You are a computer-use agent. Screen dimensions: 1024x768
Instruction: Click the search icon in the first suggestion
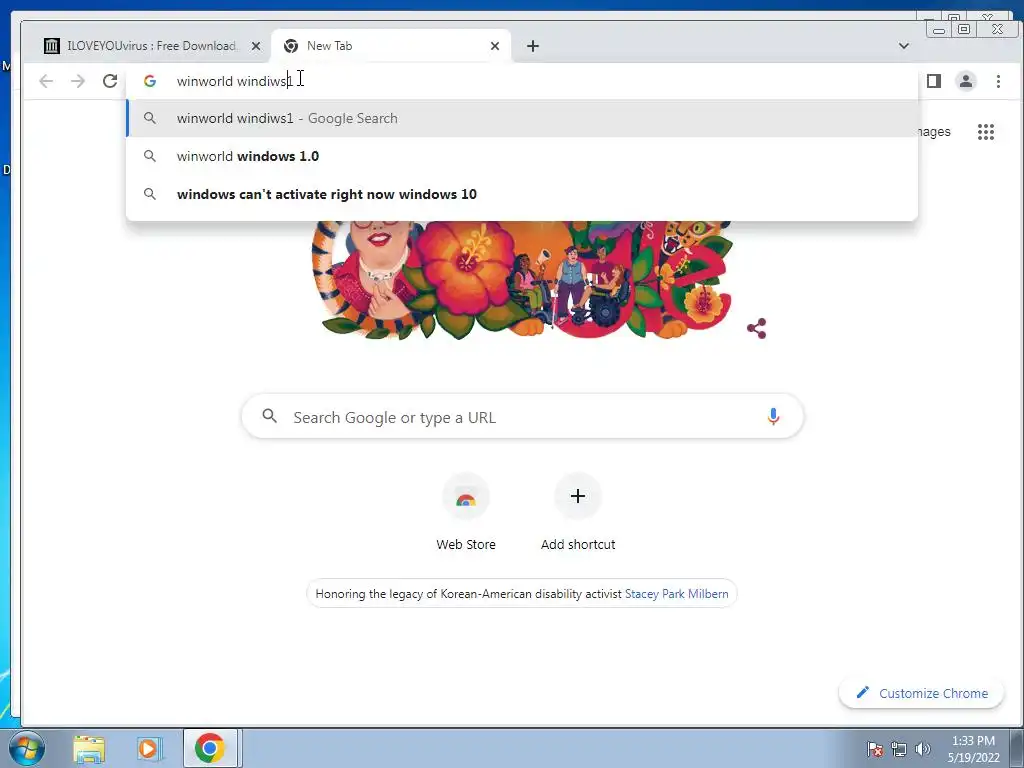tap(150, 118)
